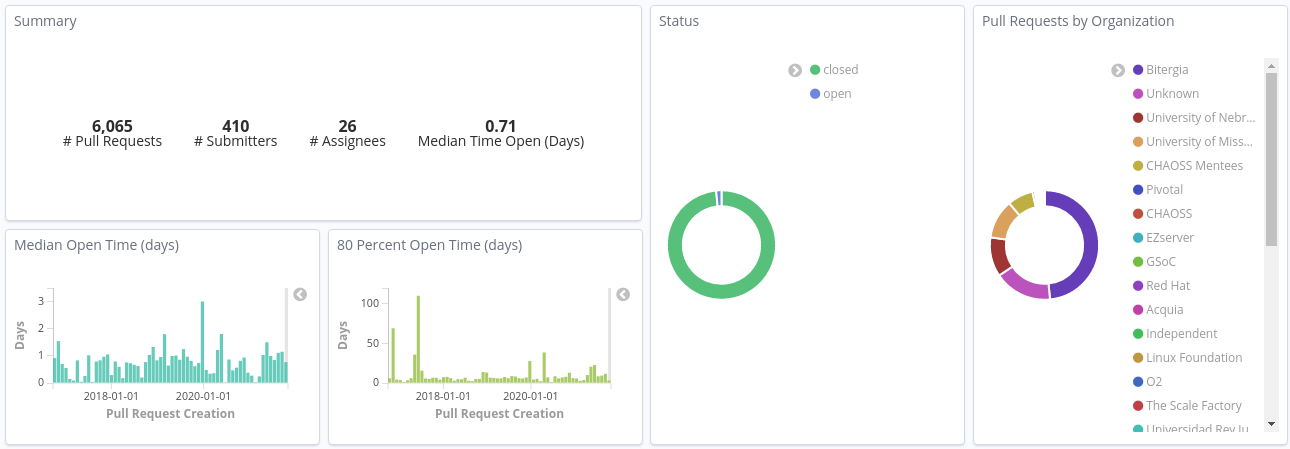Select the CHAOSS Mentees legend item

[x=1194, y=166]
